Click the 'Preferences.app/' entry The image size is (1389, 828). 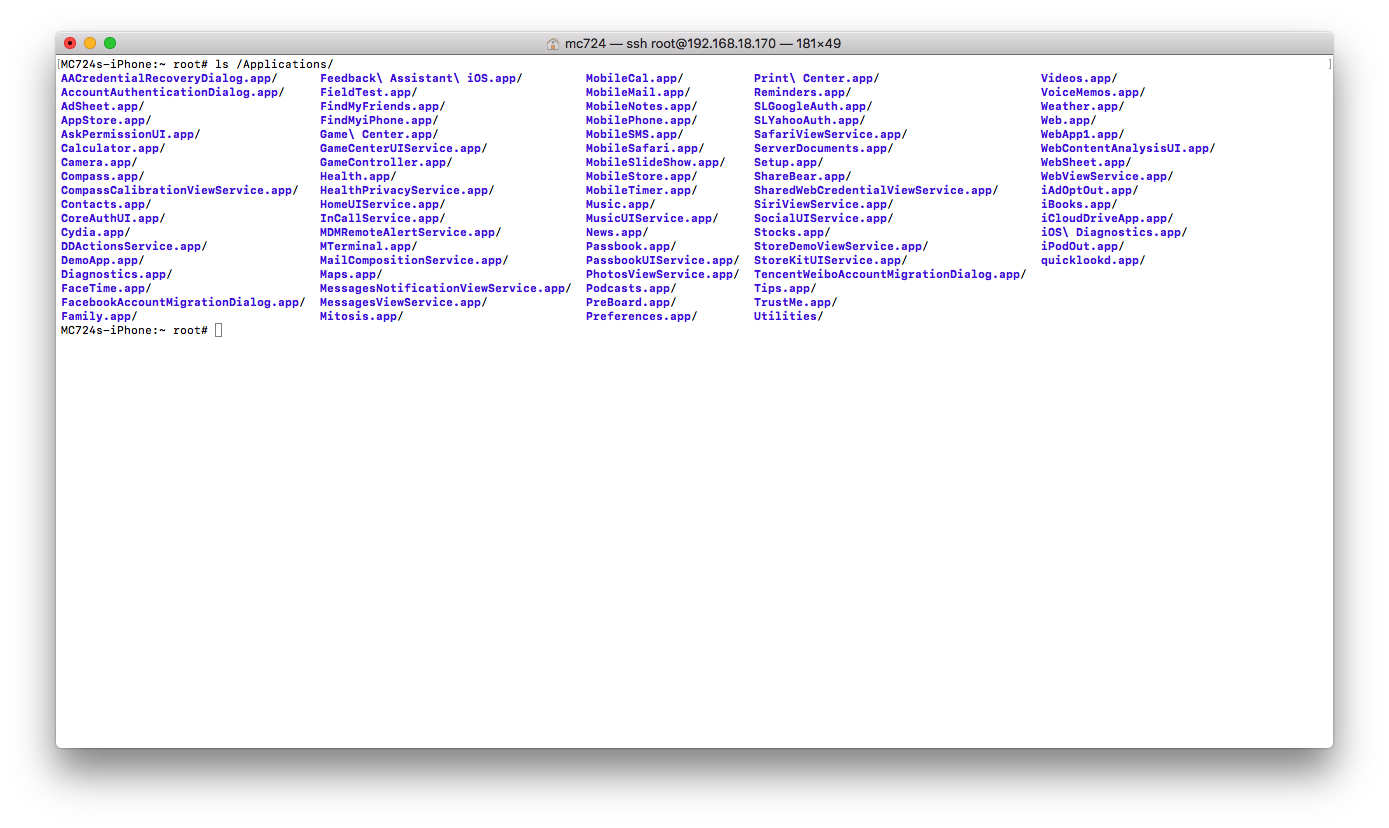pos(642,316)
